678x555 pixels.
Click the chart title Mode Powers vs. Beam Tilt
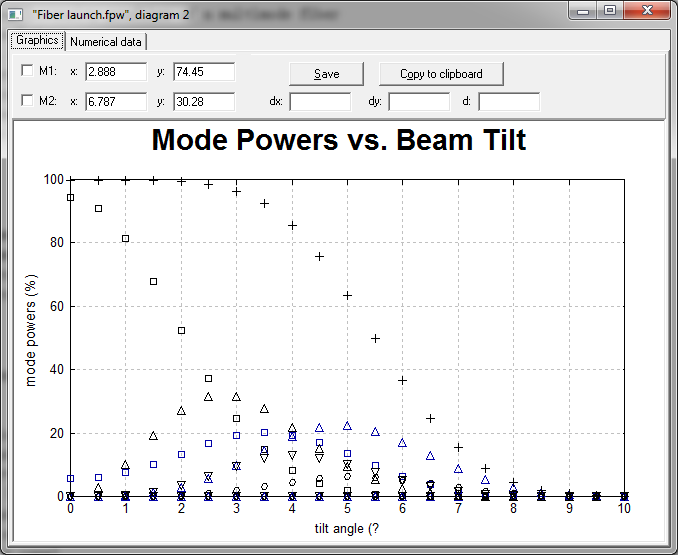pos(339,140)
